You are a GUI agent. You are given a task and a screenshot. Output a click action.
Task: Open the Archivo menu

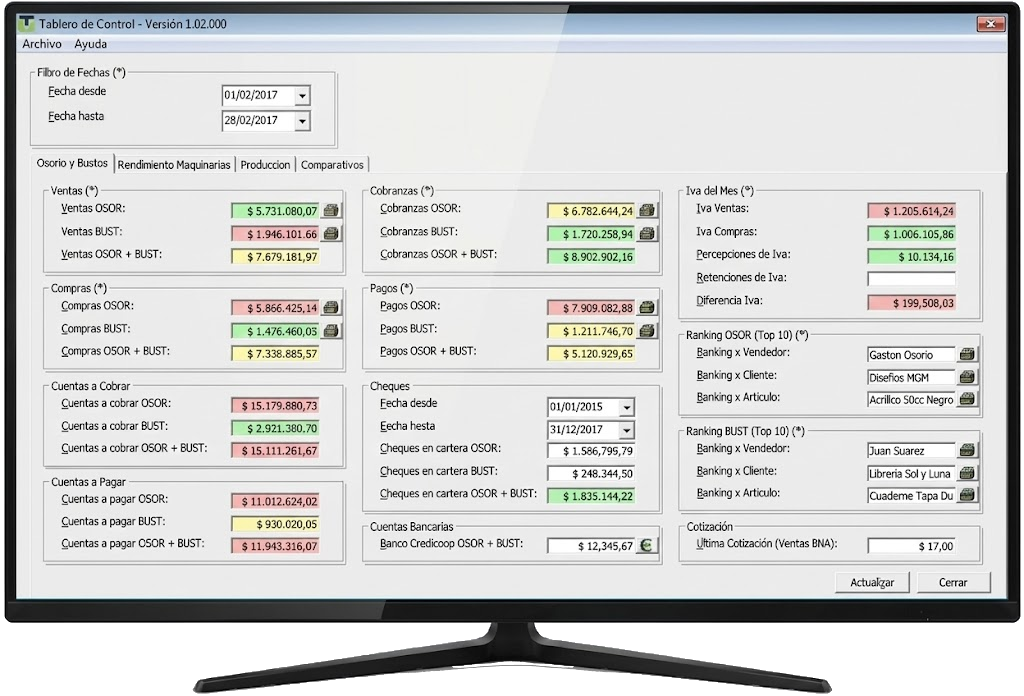tap(42, 44)
